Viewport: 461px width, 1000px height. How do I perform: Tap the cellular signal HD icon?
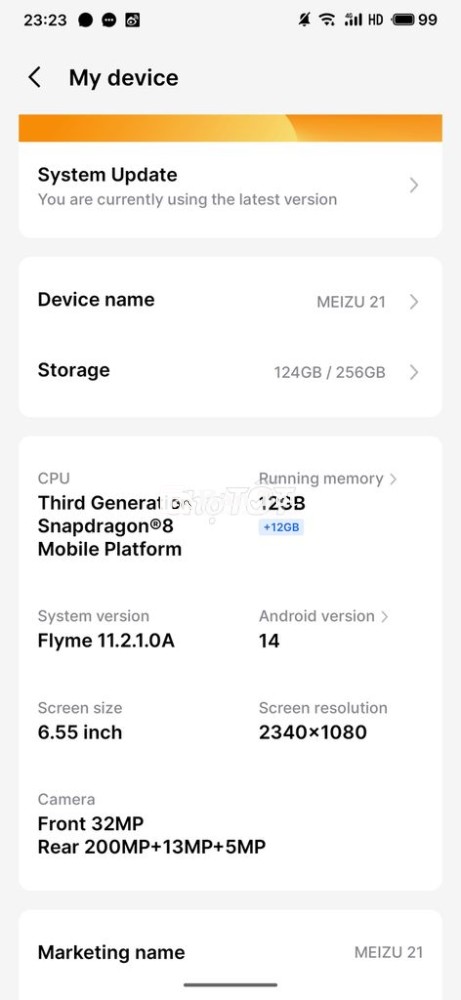[363, 20]
